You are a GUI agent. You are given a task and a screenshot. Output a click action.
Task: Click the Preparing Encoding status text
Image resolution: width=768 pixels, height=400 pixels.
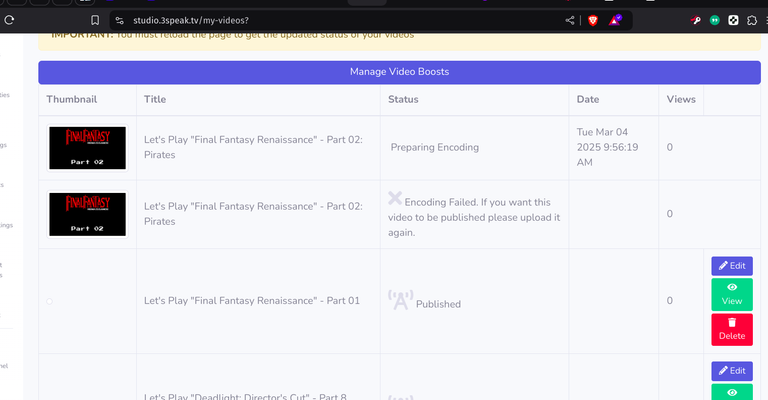[x=434, y=147]
